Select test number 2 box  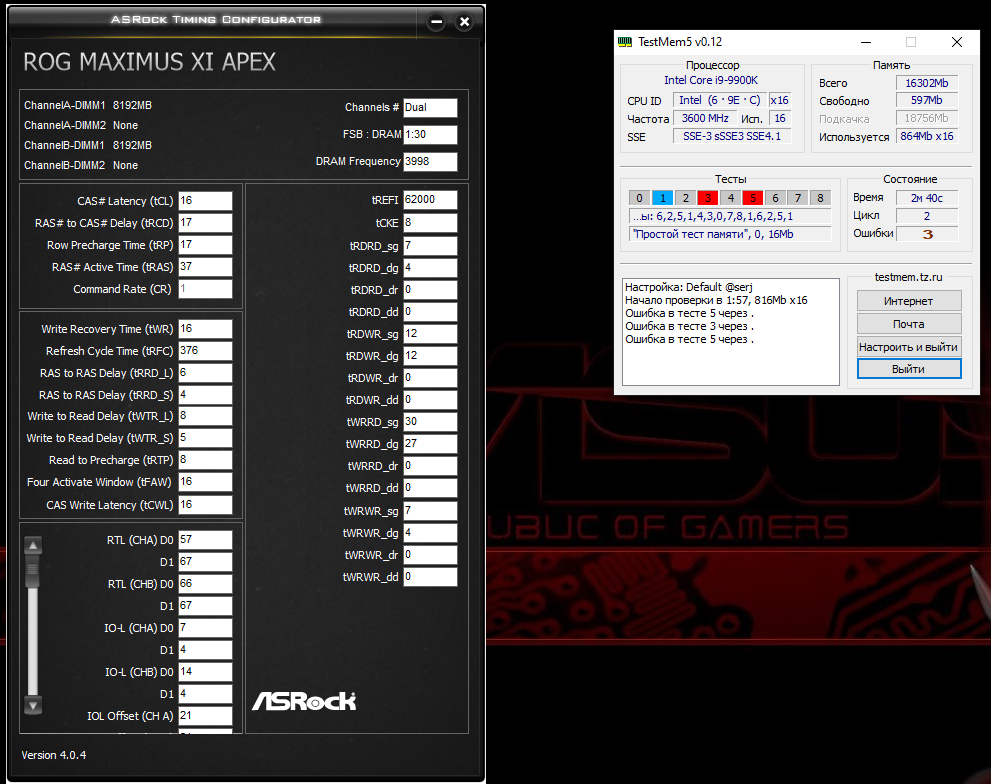685,198
